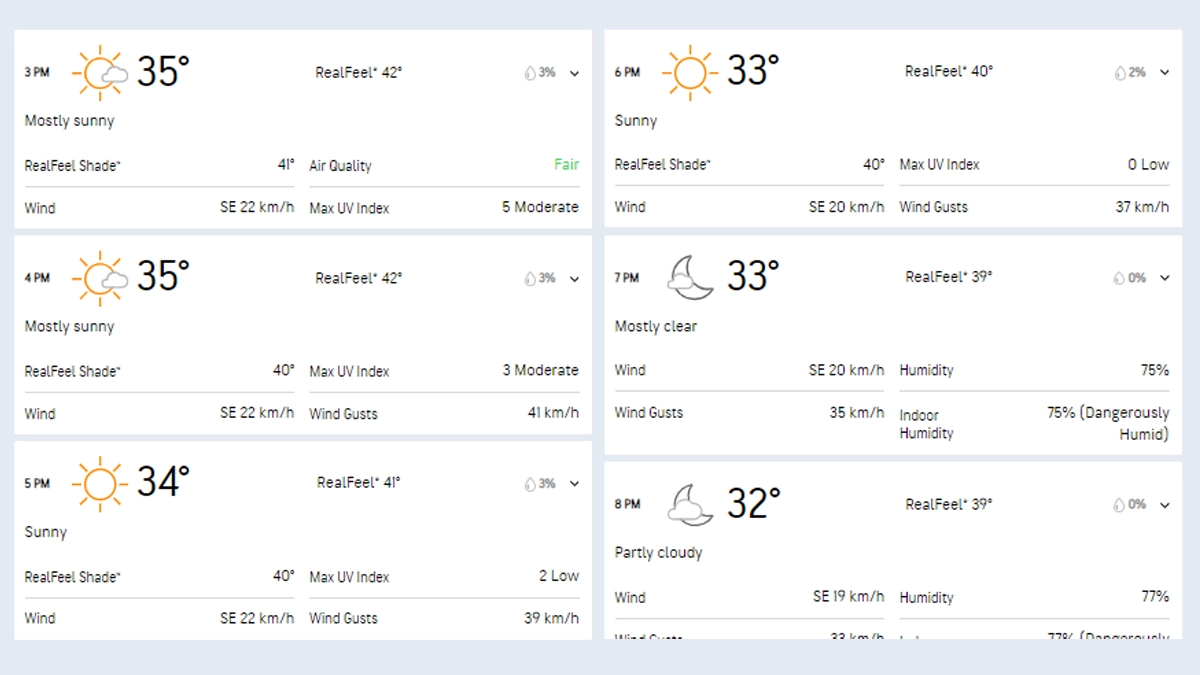
Task: Collapse the 3 PM forecast card chevron
Action: point(574,73)
